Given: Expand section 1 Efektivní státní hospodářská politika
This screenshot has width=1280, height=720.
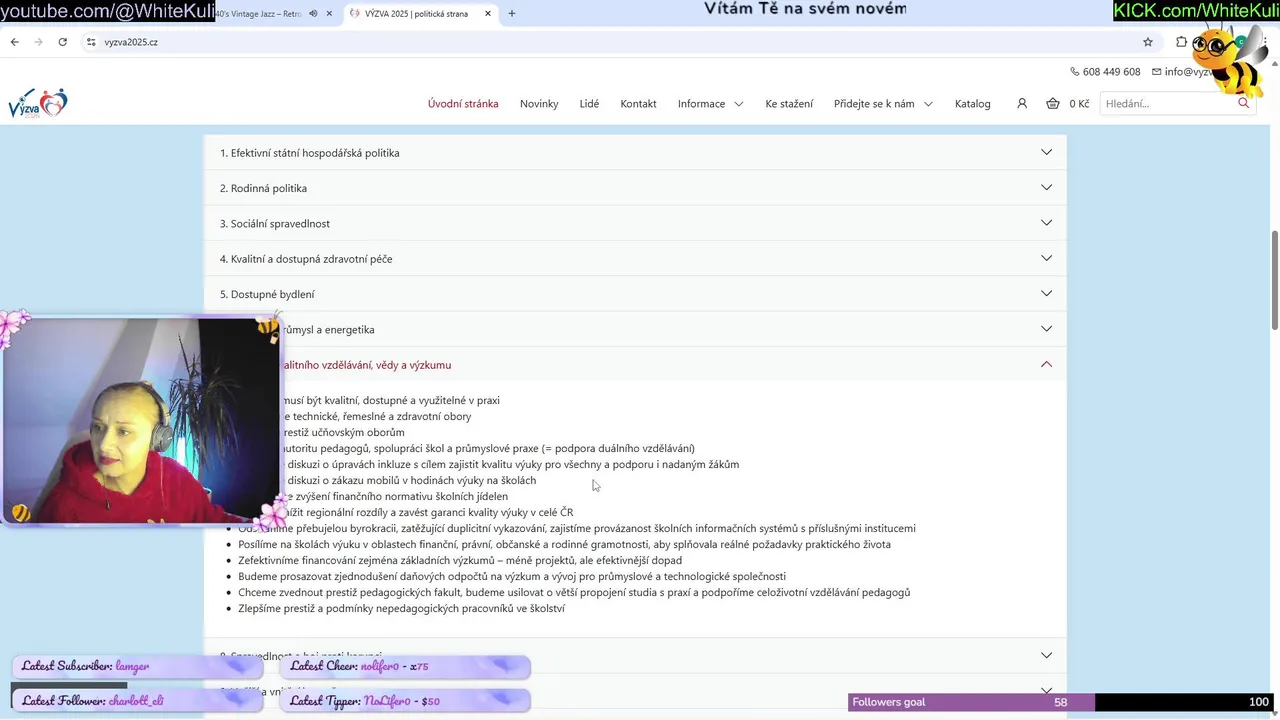Looking at the screenshot, I should click(x=635, y=153).
